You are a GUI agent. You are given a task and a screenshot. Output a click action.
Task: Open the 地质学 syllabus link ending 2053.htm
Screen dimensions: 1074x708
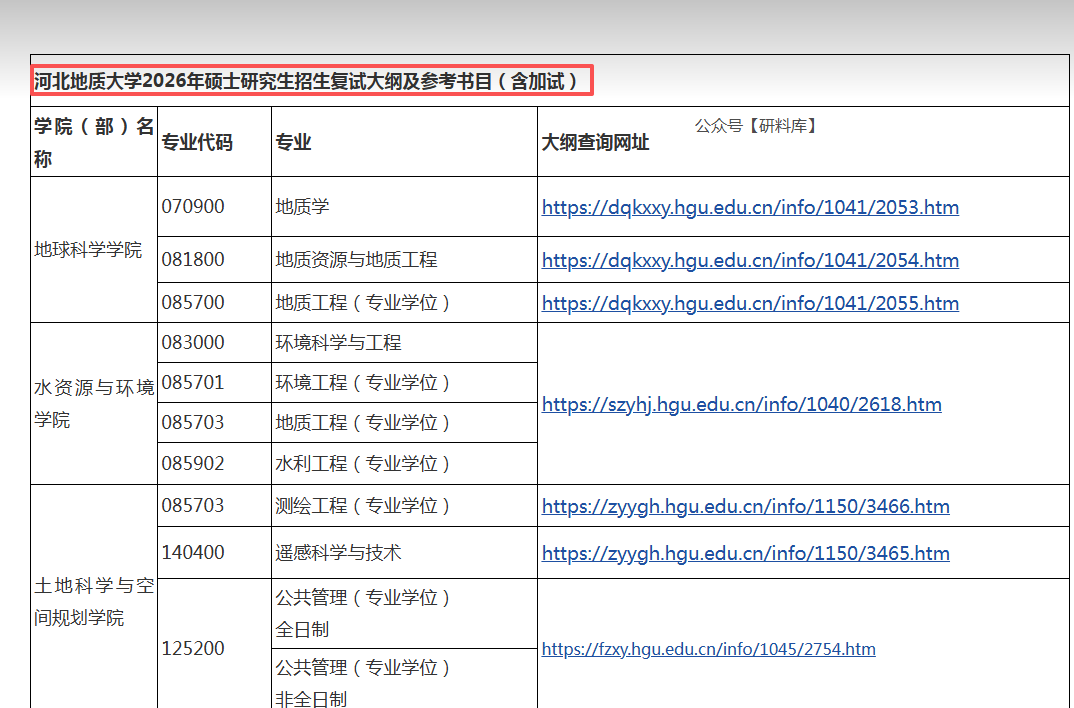(750, 208)
